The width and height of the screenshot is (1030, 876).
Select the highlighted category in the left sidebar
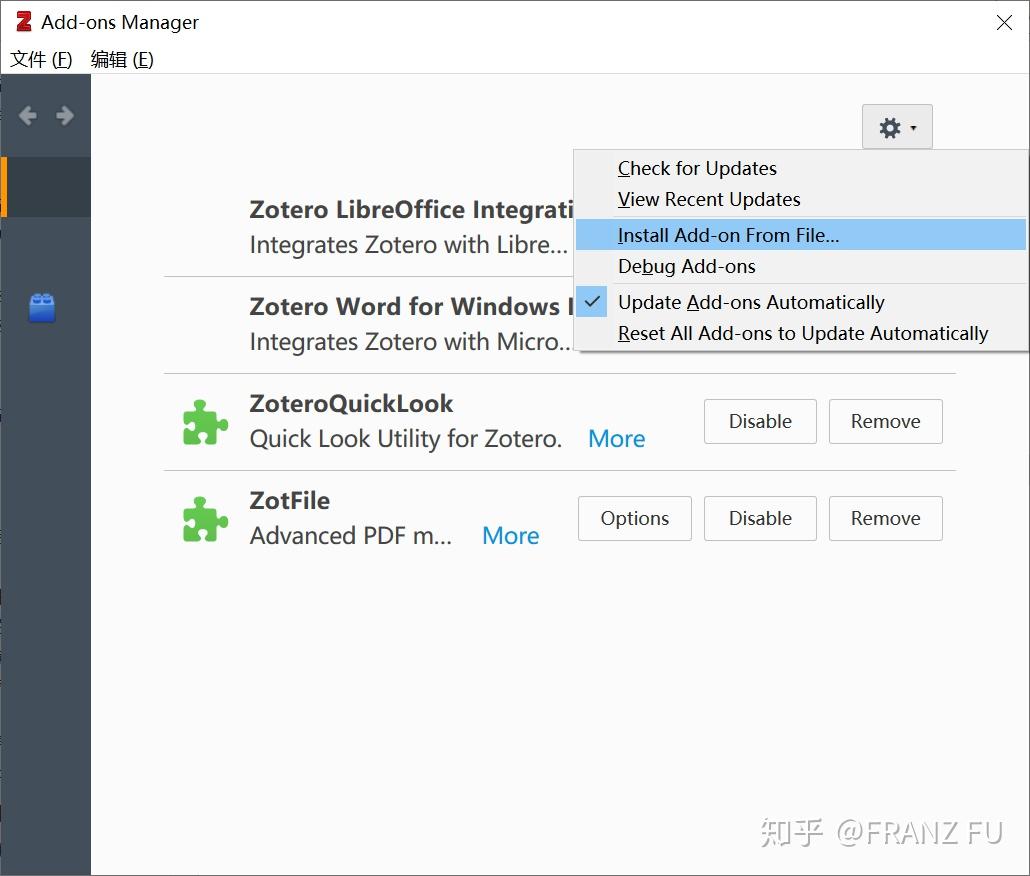(x=45, y=187)
